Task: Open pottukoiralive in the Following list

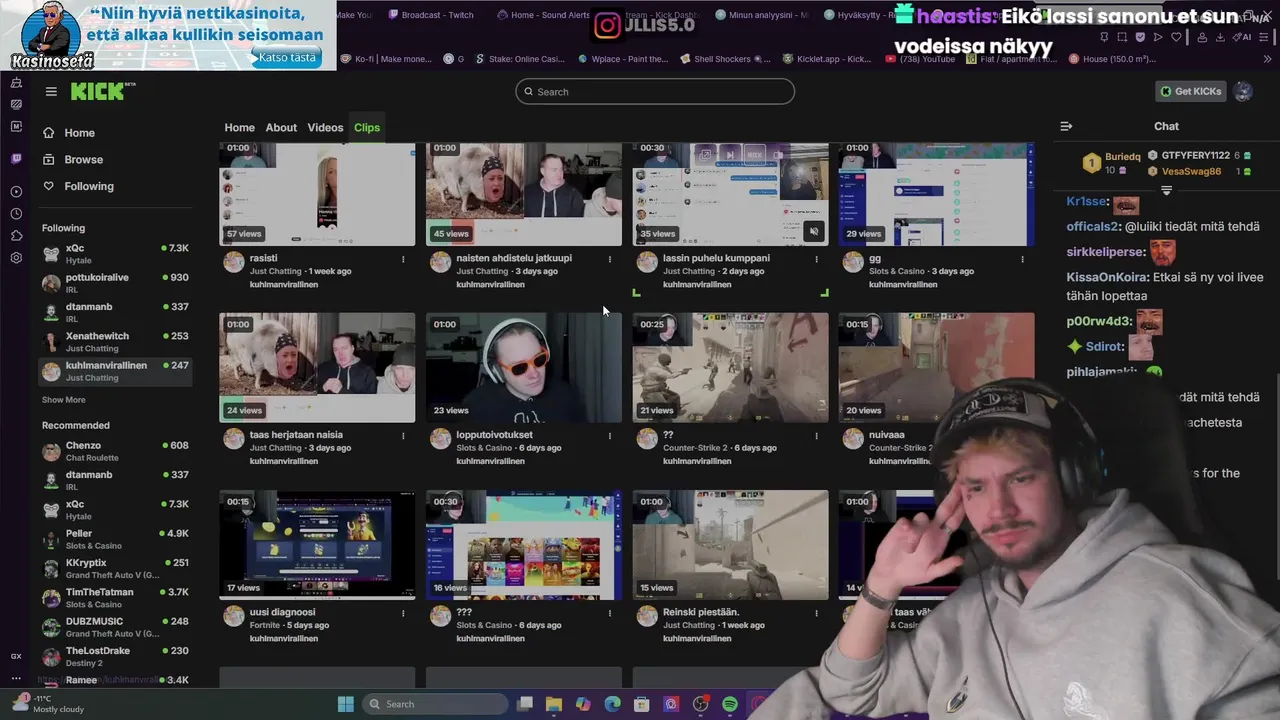Action: 115,283
